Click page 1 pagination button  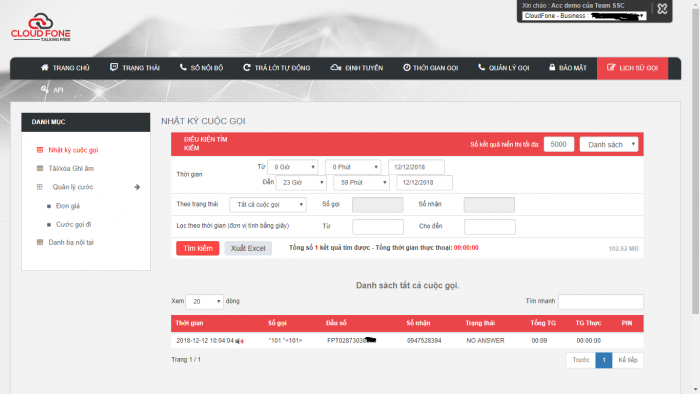coord(604,360)
